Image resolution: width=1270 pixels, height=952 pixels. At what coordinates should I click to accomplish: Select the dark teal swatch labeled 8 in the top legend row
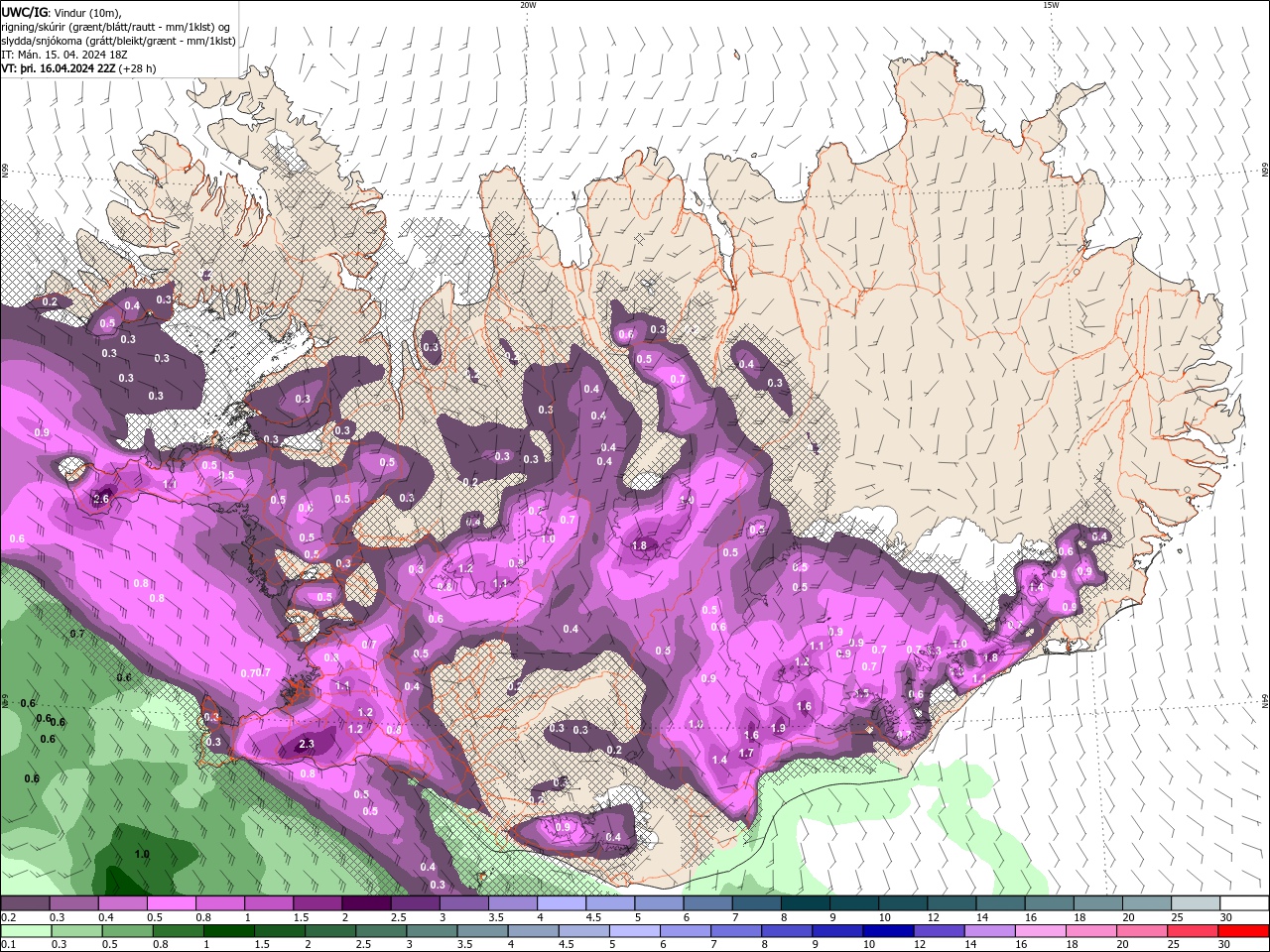805,903
